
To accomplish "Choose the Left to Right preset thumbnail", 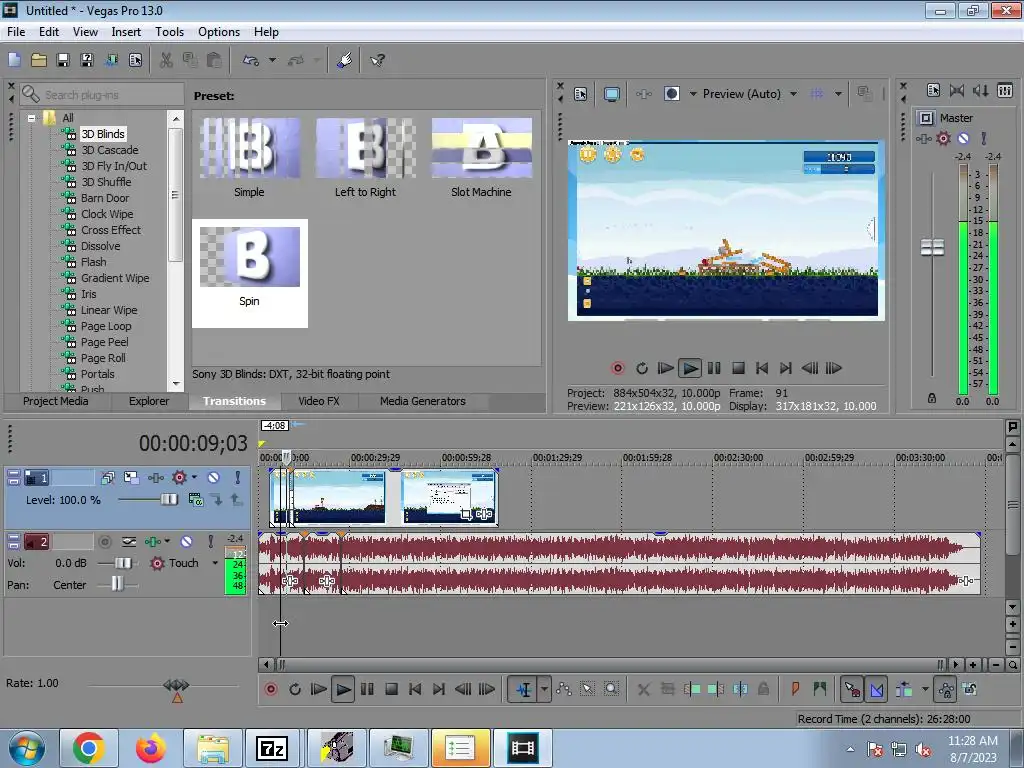I will [x=366, y=148].
